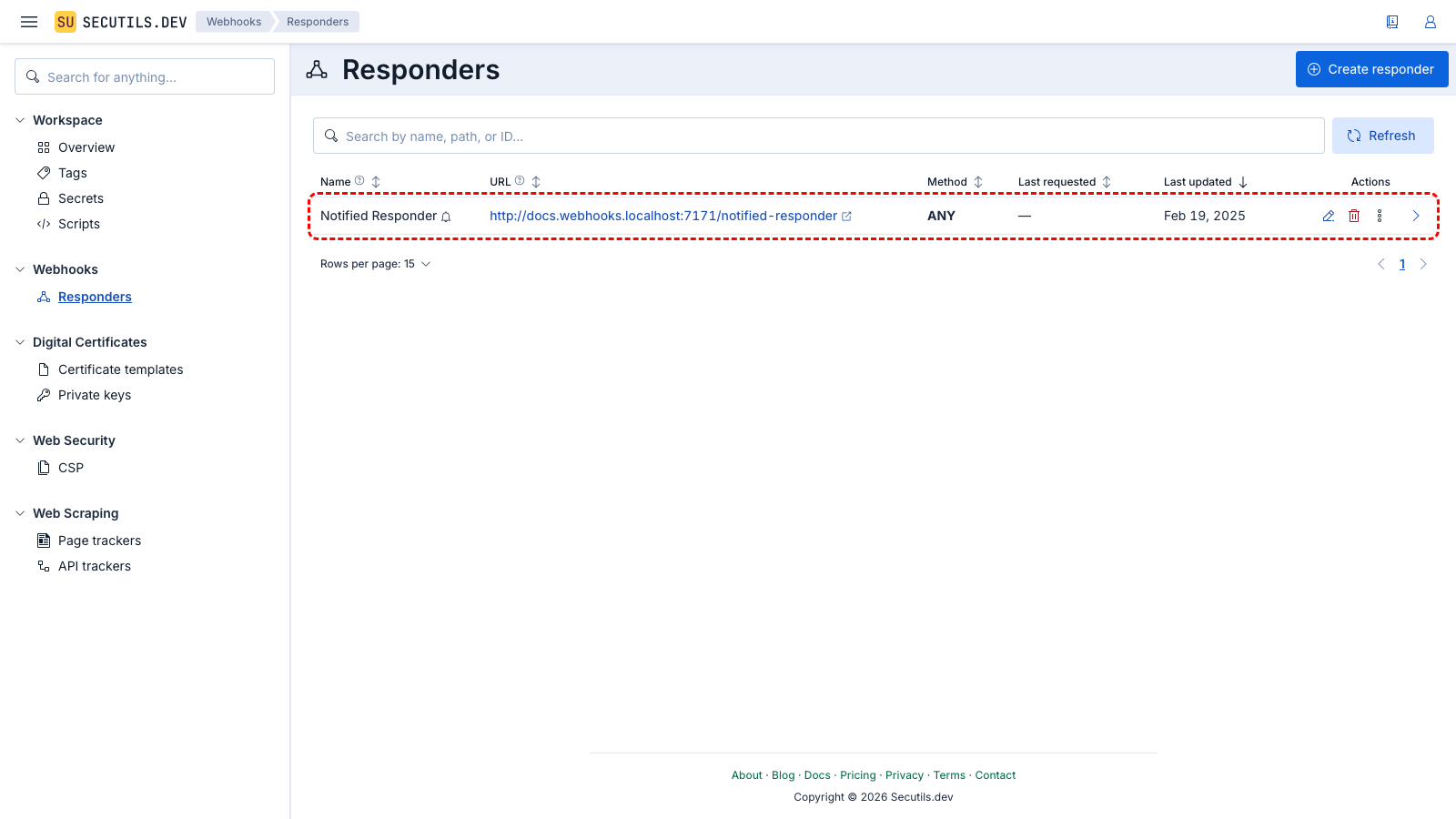1456x819 pixels.
Task: Go to next page of responders
Action: (x=1423, y=264)
